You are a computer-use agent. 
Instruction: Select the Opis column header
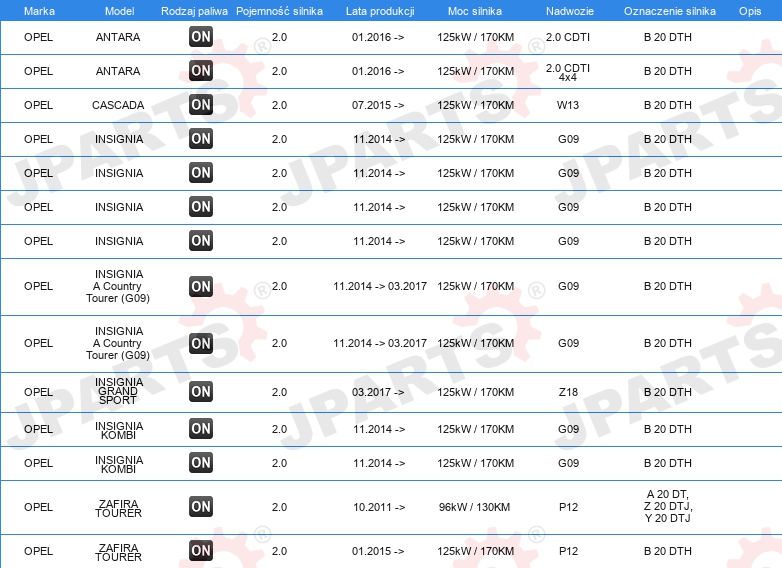click(x=750, y=11)
